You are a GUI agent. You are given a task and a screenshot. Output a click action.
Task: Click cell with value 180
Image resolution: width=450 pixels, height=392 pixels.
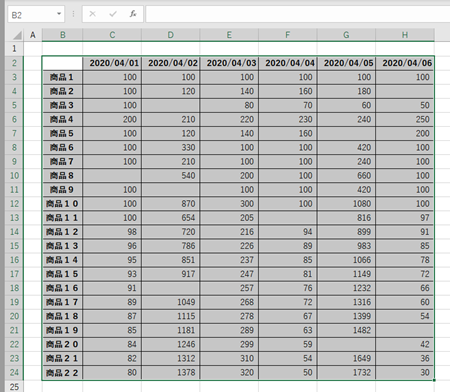[x=346, y=91]
